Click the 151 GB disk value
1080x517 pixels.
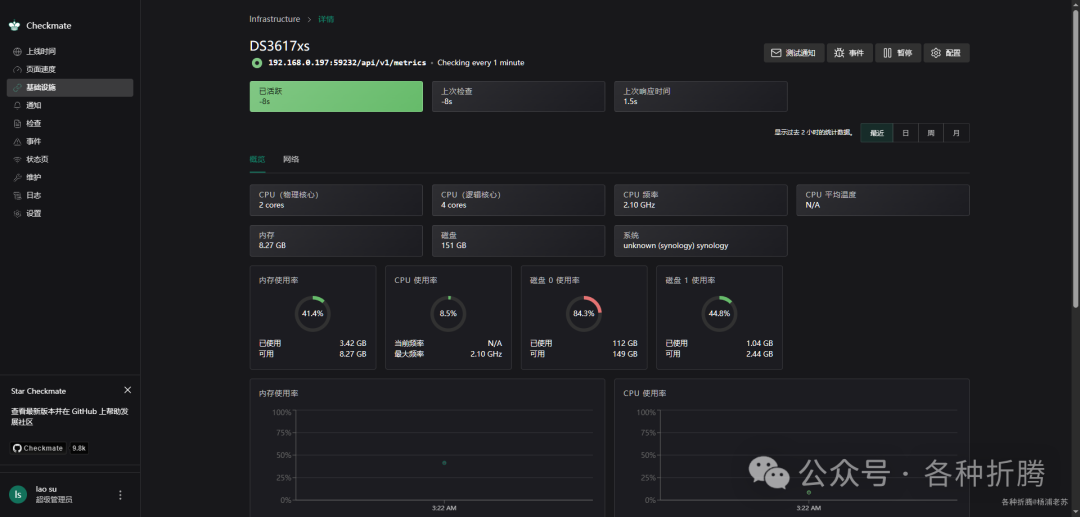[x=454, y=245]
